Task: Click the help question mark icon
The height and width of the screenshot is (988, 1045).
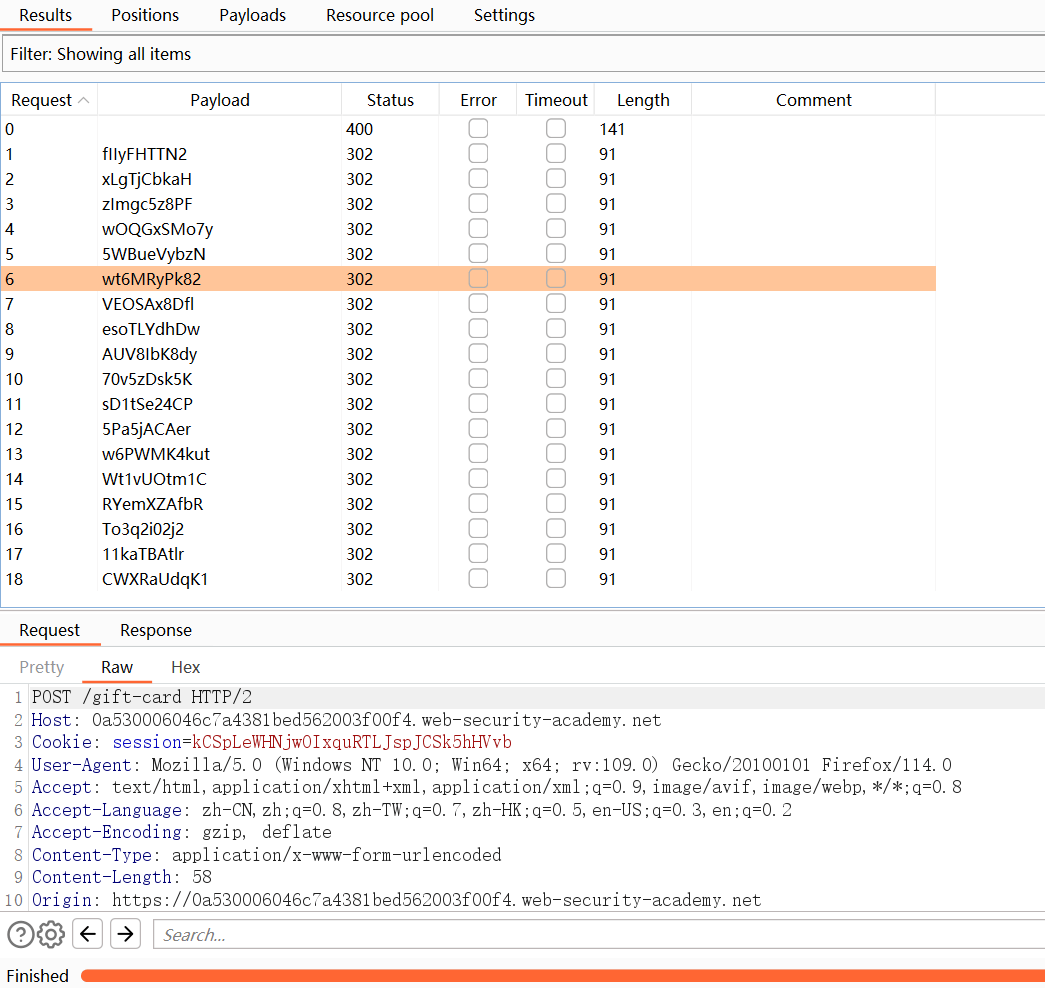Action: (x=20, y=935)
